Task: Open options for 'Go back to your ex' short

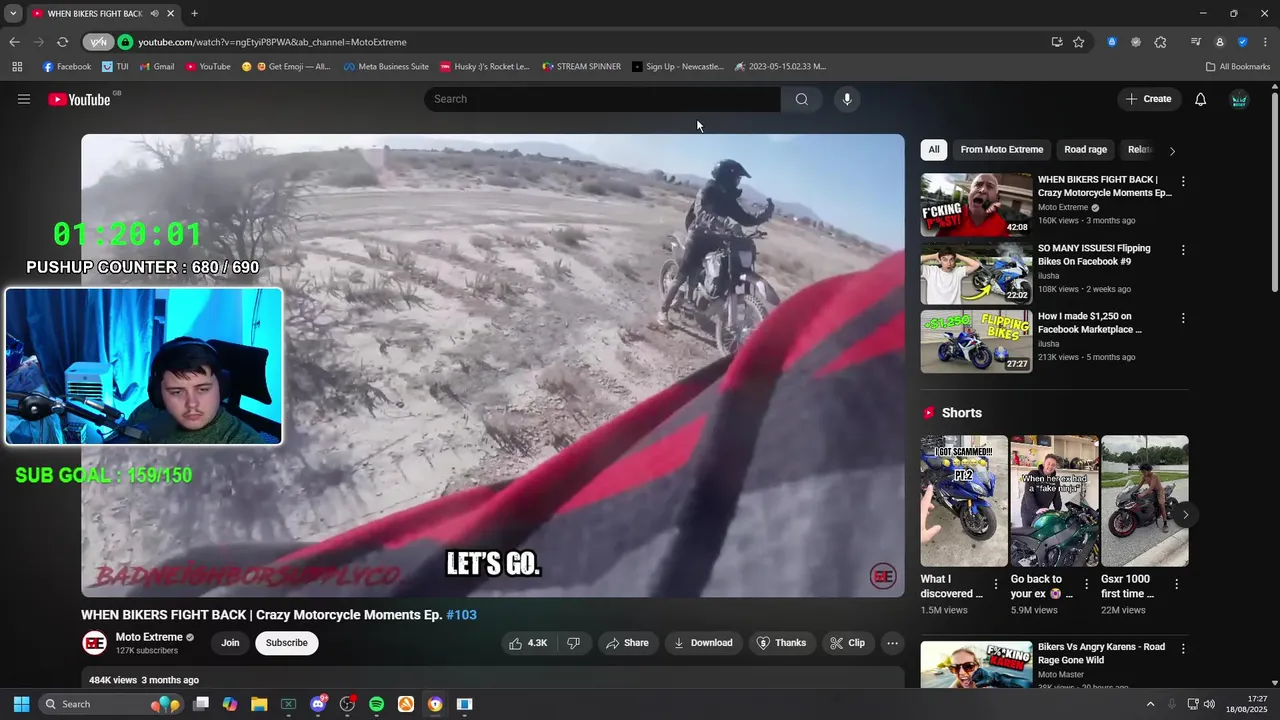Action: [1086, 584]
